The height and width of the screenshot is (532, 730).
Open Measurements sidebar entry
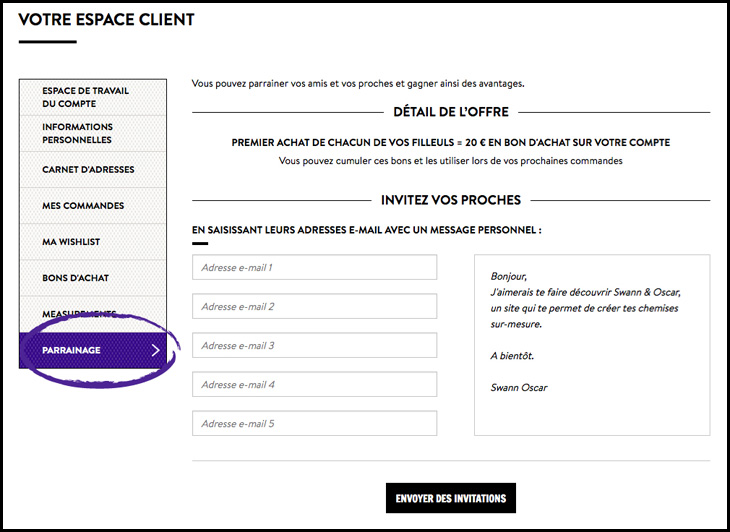pos(79,314)
